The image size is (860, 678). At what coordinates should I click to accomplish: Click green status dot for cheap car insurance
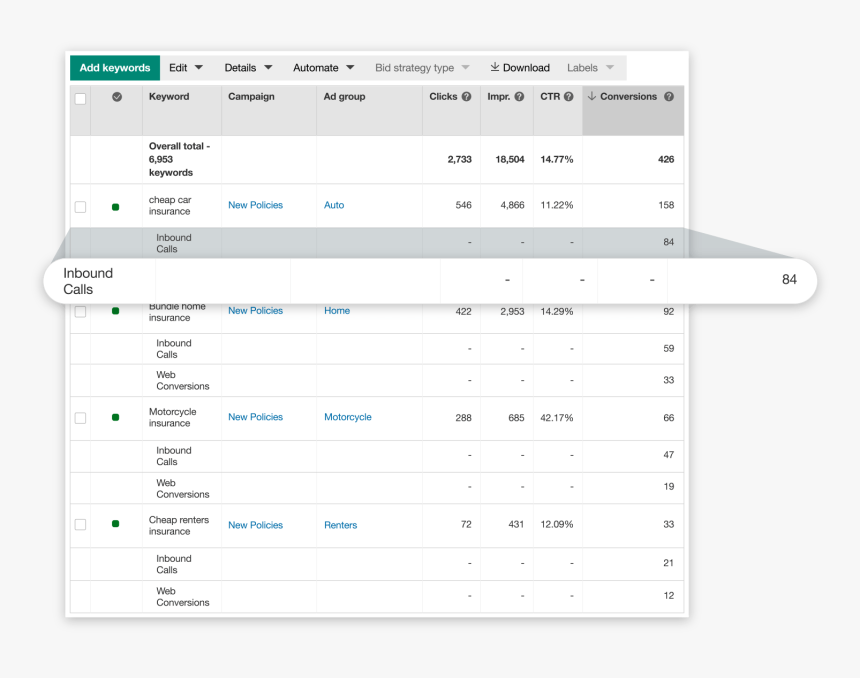point(115,206)
